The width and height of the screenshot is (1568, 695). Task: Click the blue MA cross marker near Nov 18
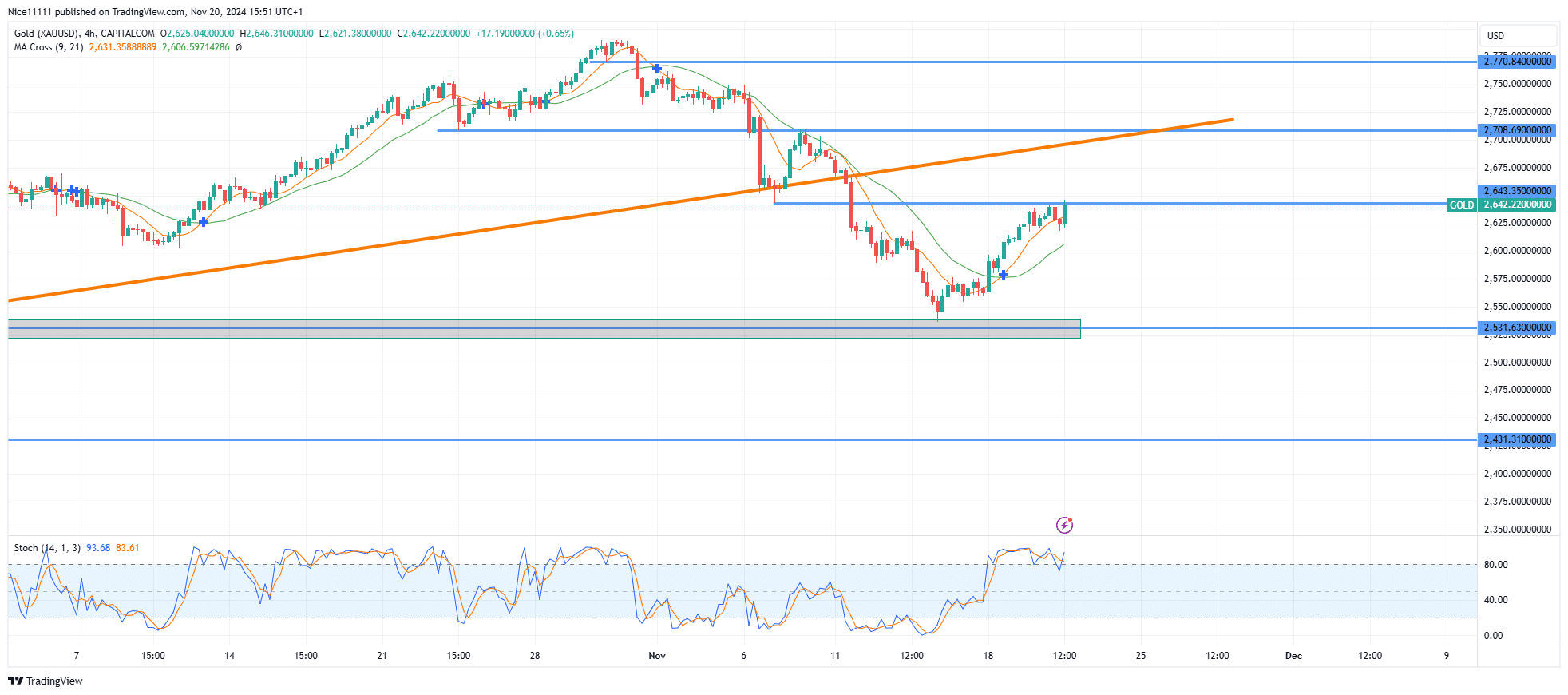click(1004, 275)
